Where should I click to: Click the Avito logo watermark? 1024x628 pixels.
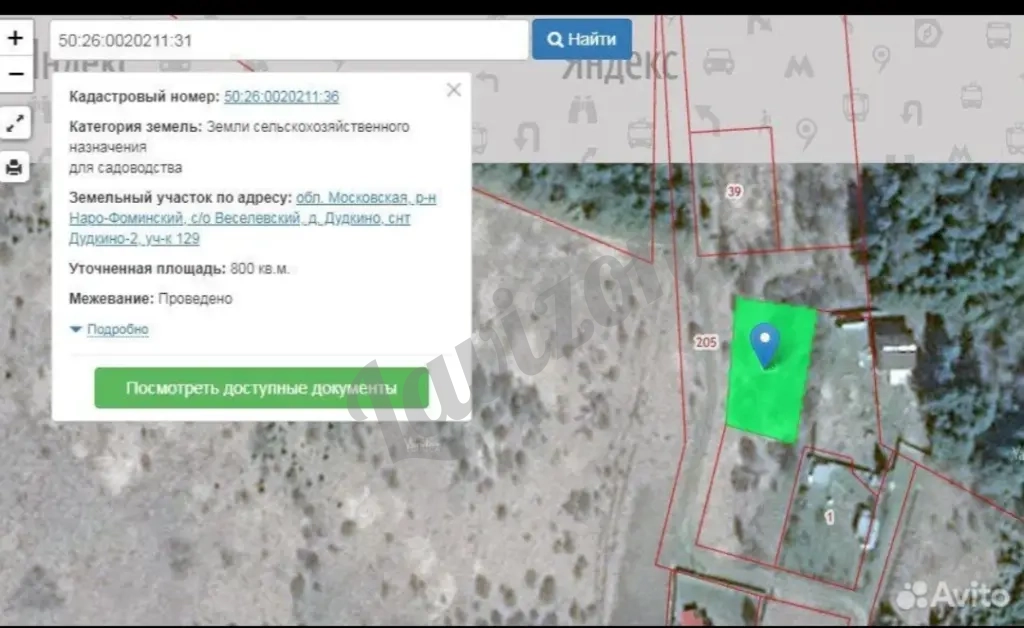click(x=953, y=597)
